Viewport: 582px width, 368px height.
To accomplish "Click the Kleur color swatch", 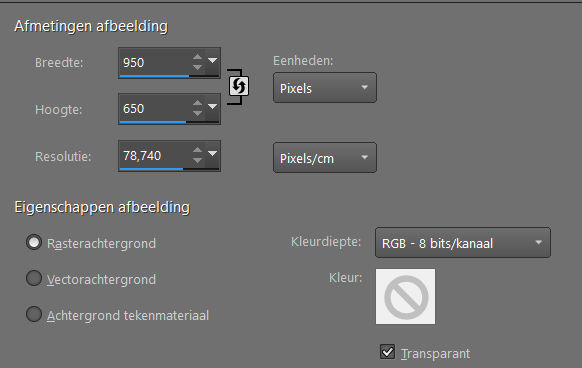I will pos(405,296).
